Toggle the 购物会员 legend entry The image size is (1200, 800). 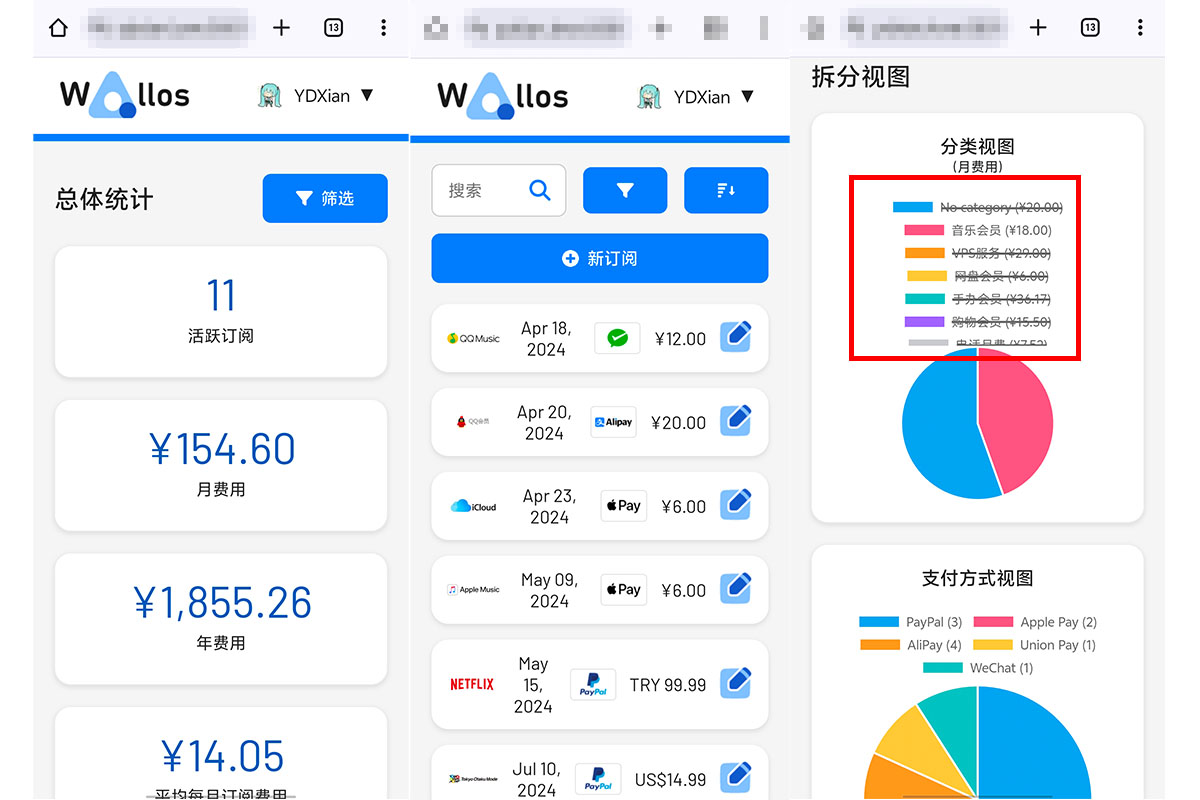coord(977,322)
